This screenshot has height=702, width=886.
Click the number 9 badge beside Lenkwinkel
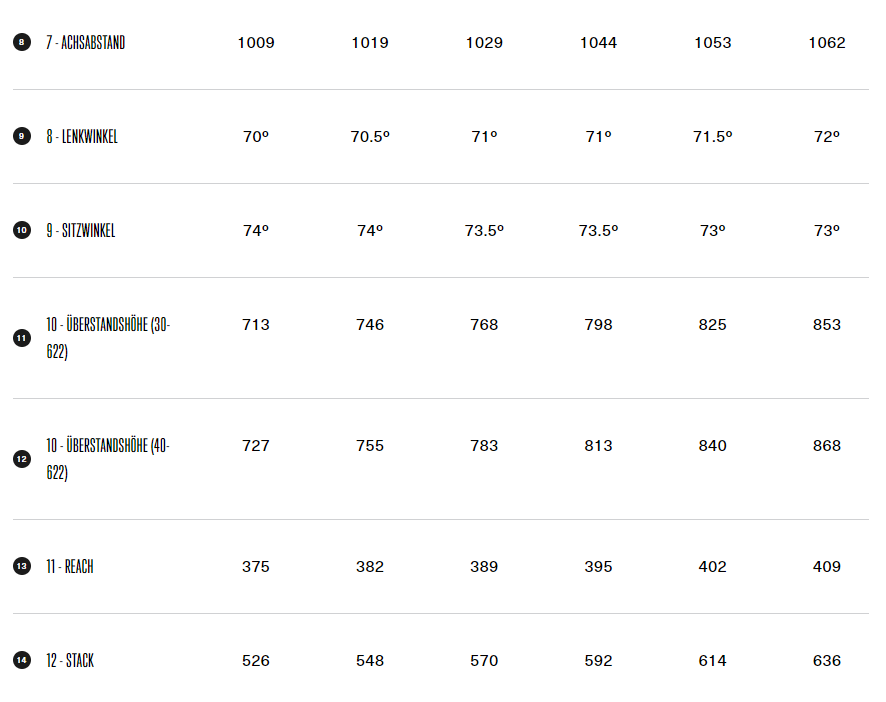[x=21, y=137]
